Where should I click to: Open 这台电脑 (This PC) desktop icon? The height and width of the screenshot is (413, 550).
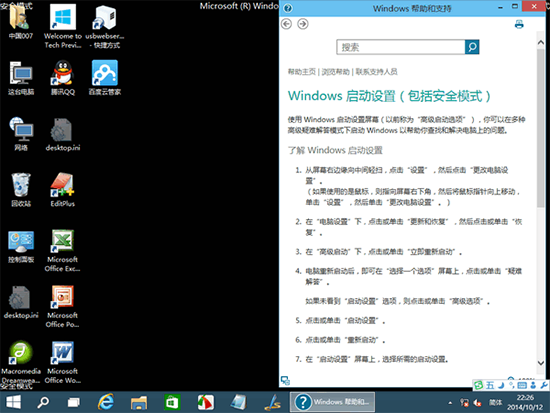click(x=21, y=78)
